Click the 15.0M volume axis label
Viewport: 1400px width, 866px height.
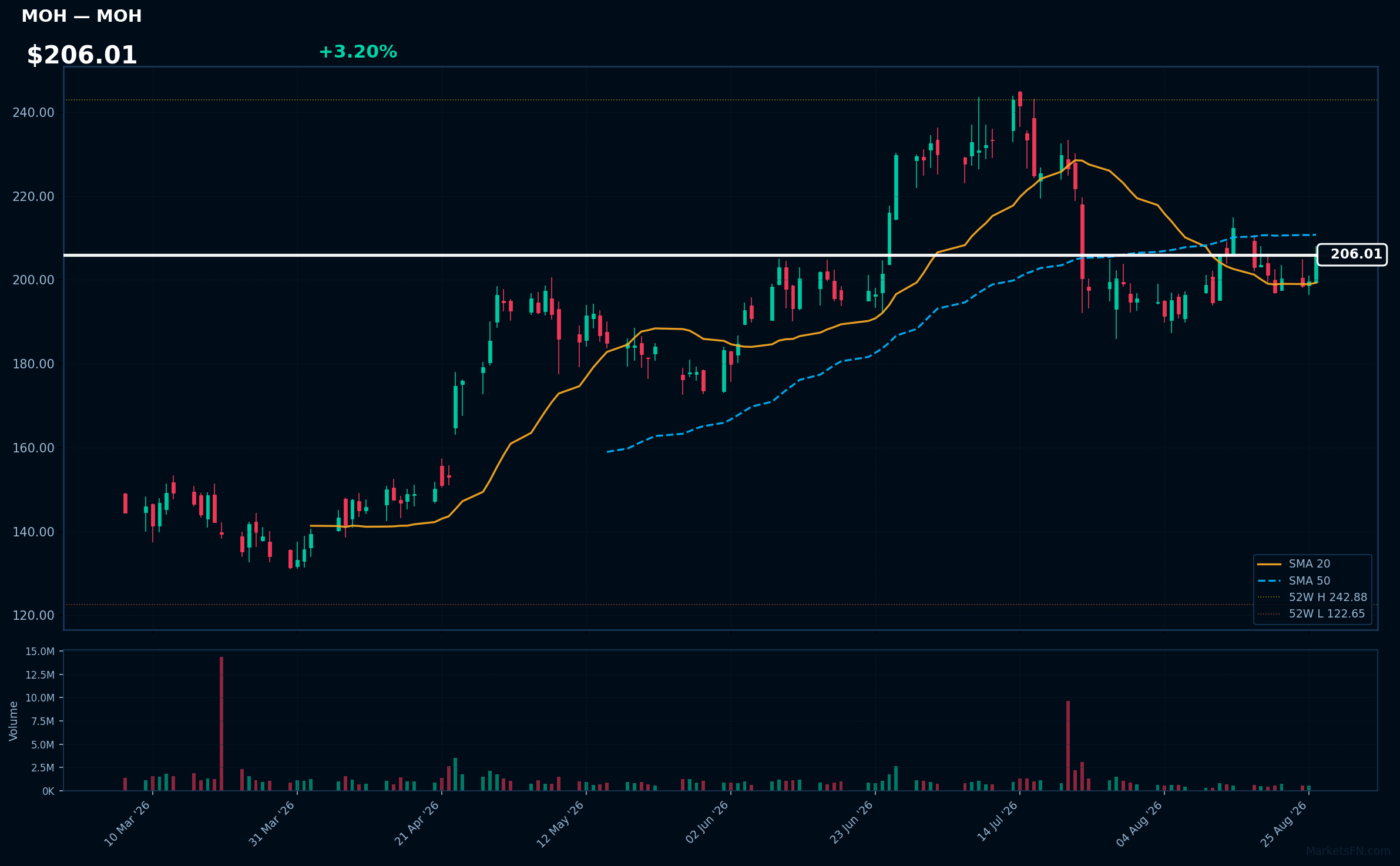coord(40,652)
